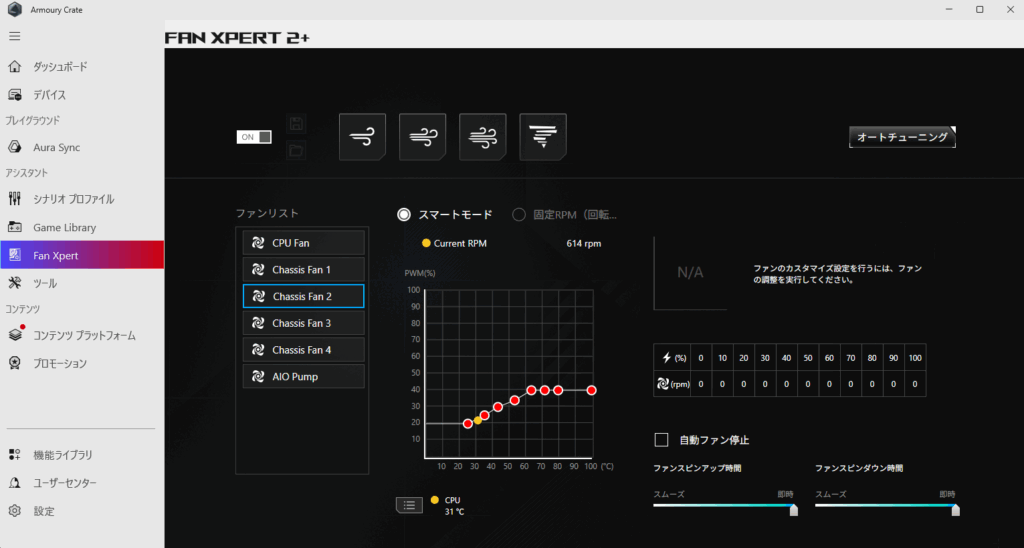
Task: Click the ファンスピンアップ時間 slider handle
Action: point(793,509)
